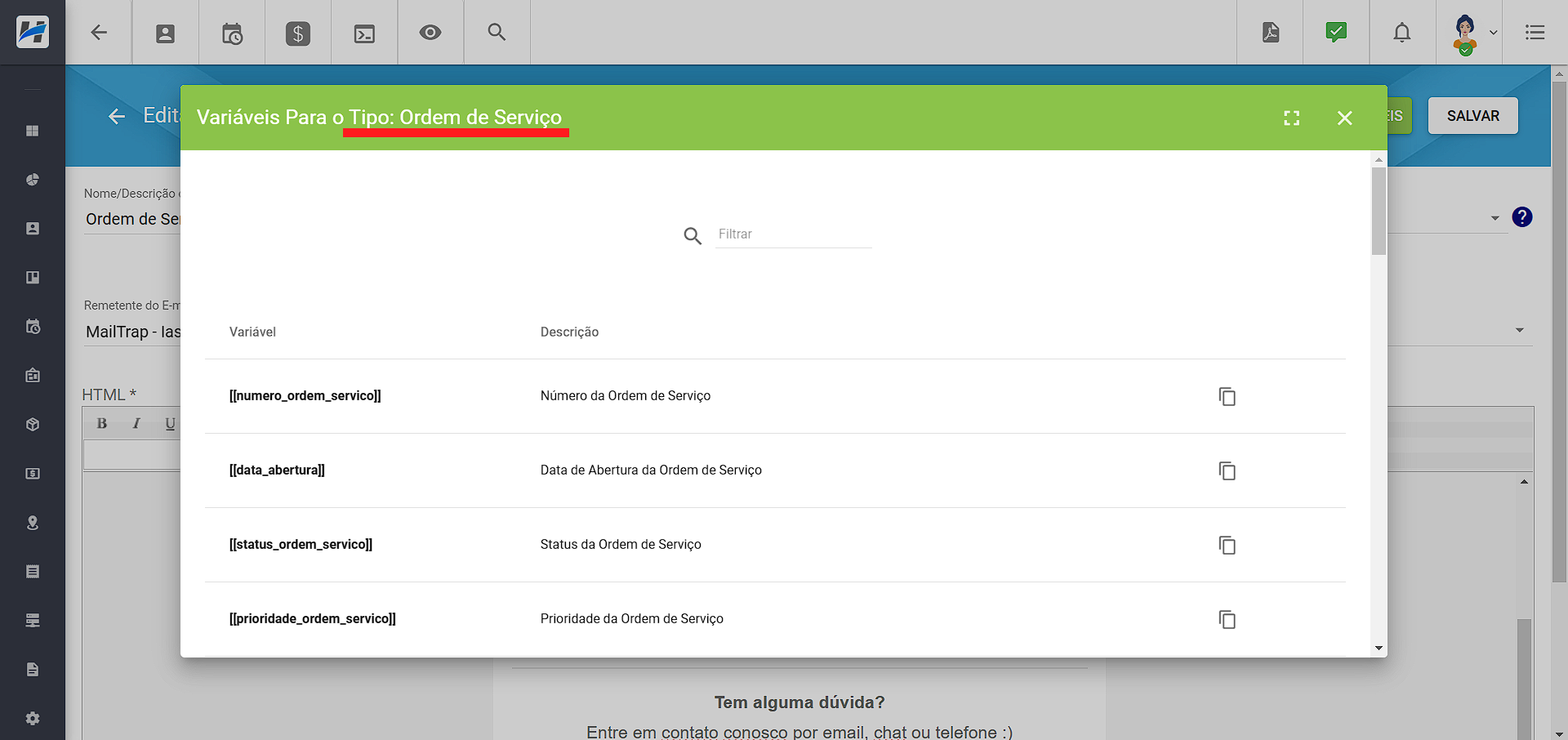Copy the [[data_abertura]] variable
The width and height of the screenshot is (1568, 740).
coord(1227,470)
